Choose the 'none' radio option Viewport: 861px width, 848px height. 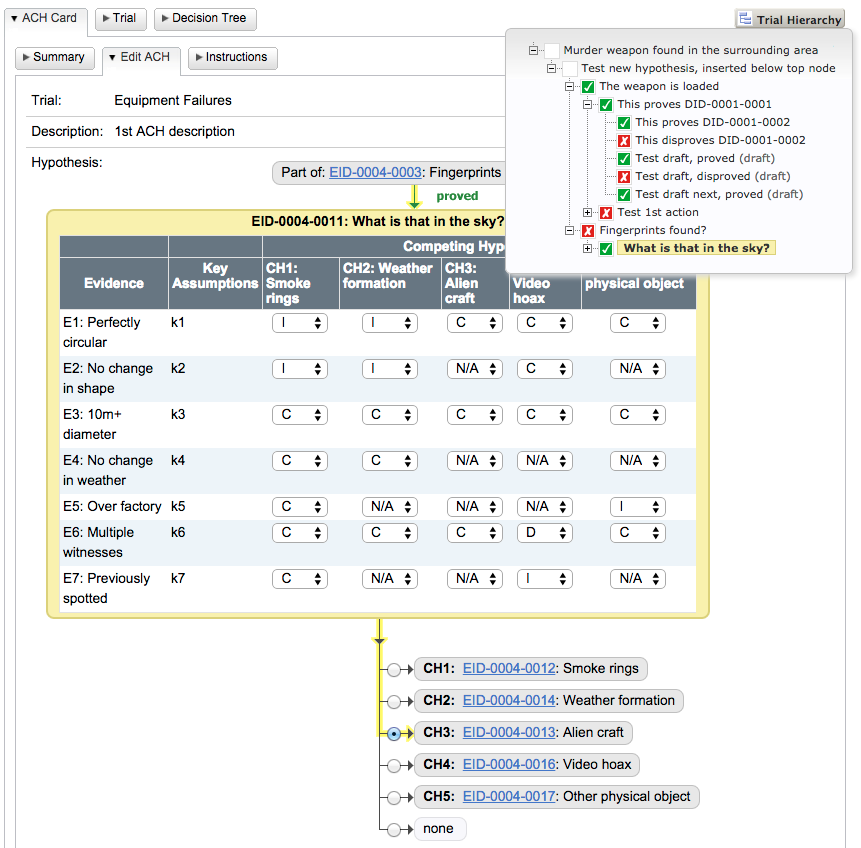pos(395,829)
